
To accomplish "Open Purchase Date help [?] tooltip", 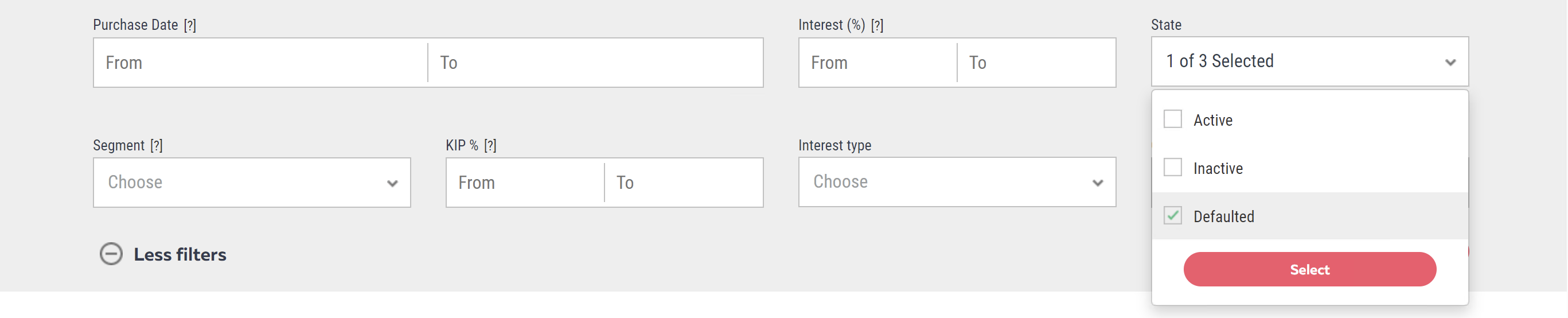I will pos(190,25).
